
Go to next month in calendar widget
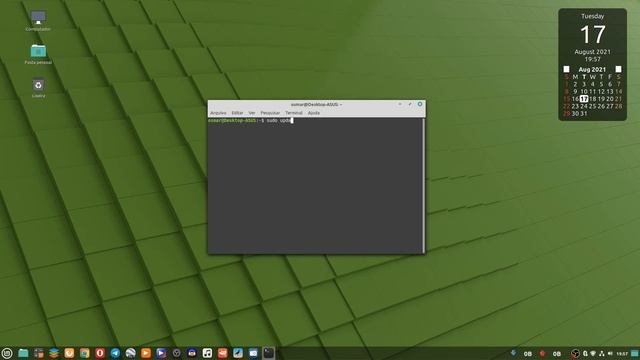[x=618, y=69]
